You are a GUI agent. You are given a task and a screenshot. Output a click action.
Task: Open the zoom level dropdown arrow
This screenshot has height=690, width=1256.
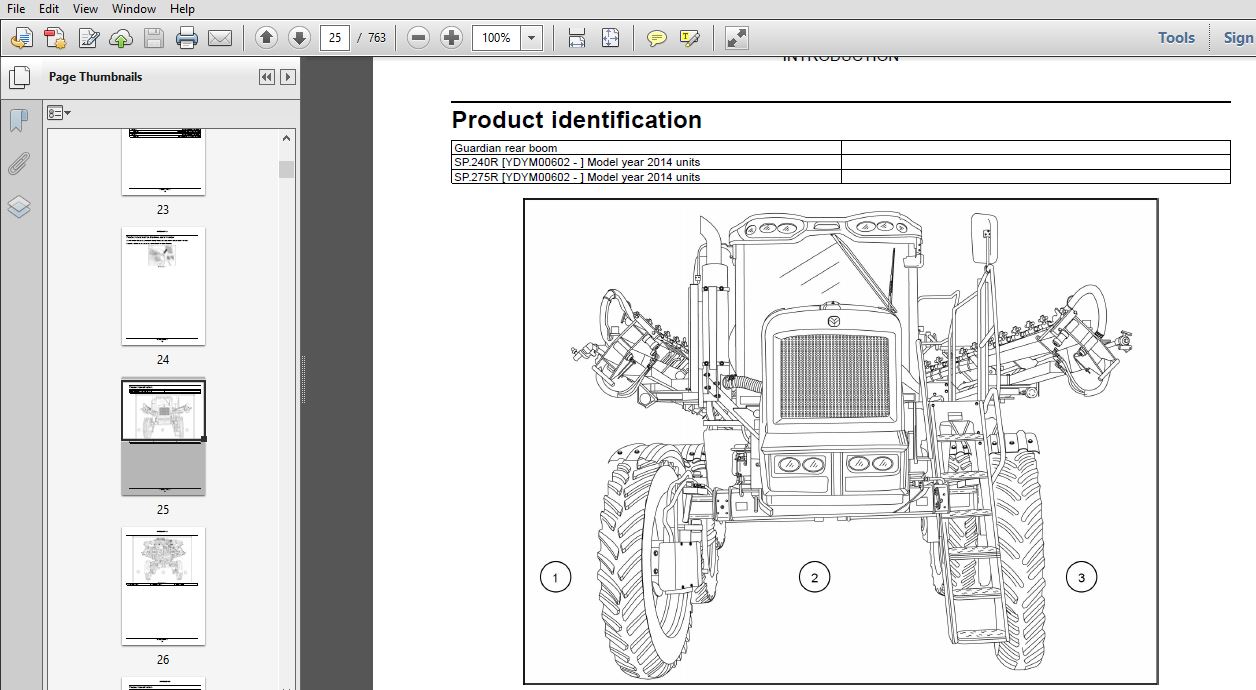pyautogui.click(x=532, y=38)
